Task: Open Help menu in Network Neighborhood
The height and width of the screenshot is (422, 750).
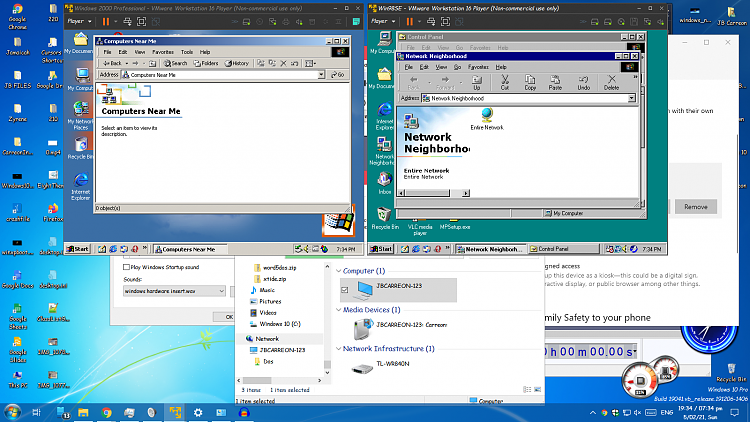Action: click(x=501, y=67)
